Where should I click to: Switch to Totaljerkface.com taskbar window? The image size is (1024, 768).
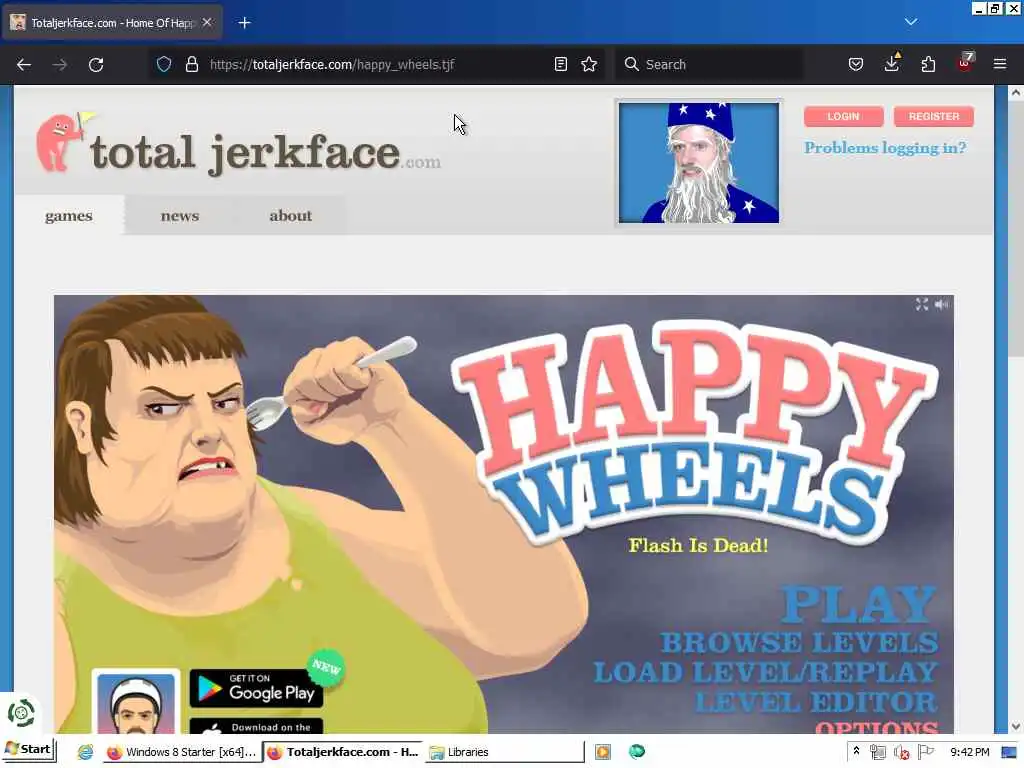click(343, 752)
